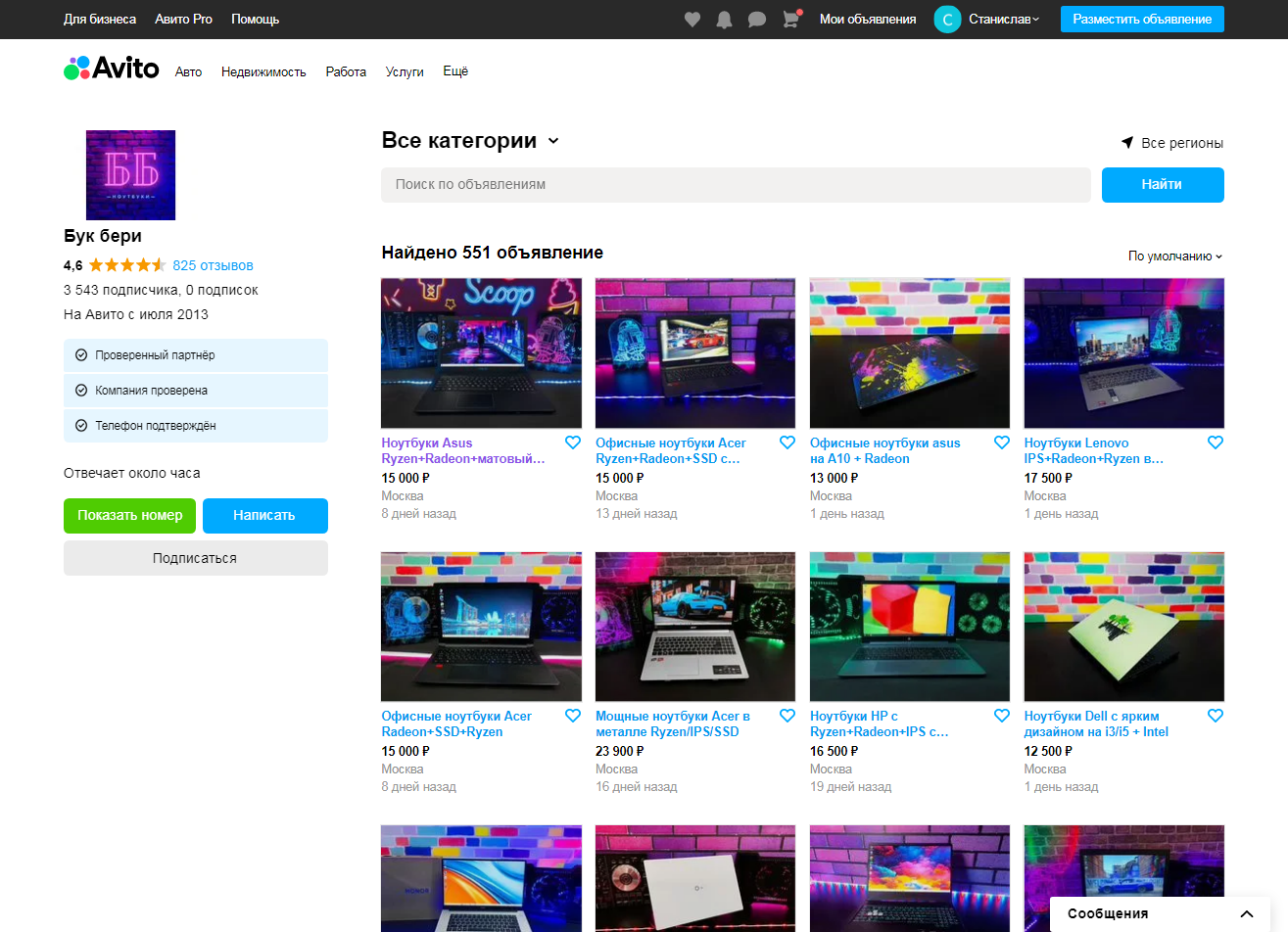This screenshot has height=932, width=1288.
Task: Favorite Офисные ноутбуки Acer Ryzen+Radeon+SSD heart
Action: pyautogui.click(x=787, y=443)
